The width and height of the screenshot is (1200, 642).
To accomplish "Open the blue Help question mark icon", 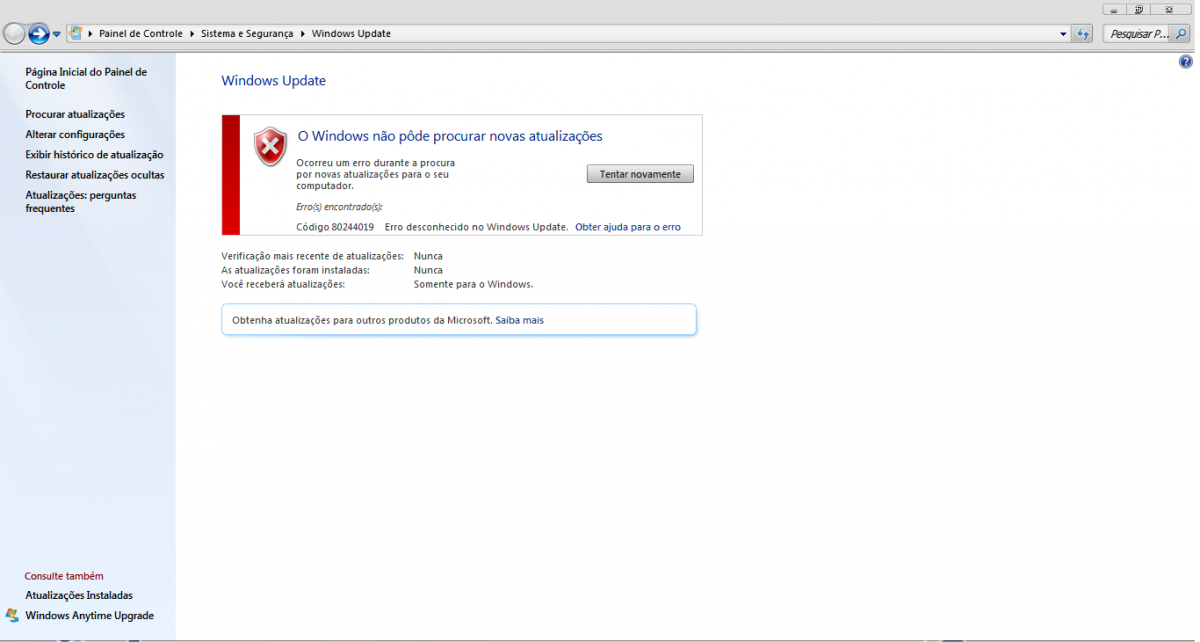I will point(1186,62).
